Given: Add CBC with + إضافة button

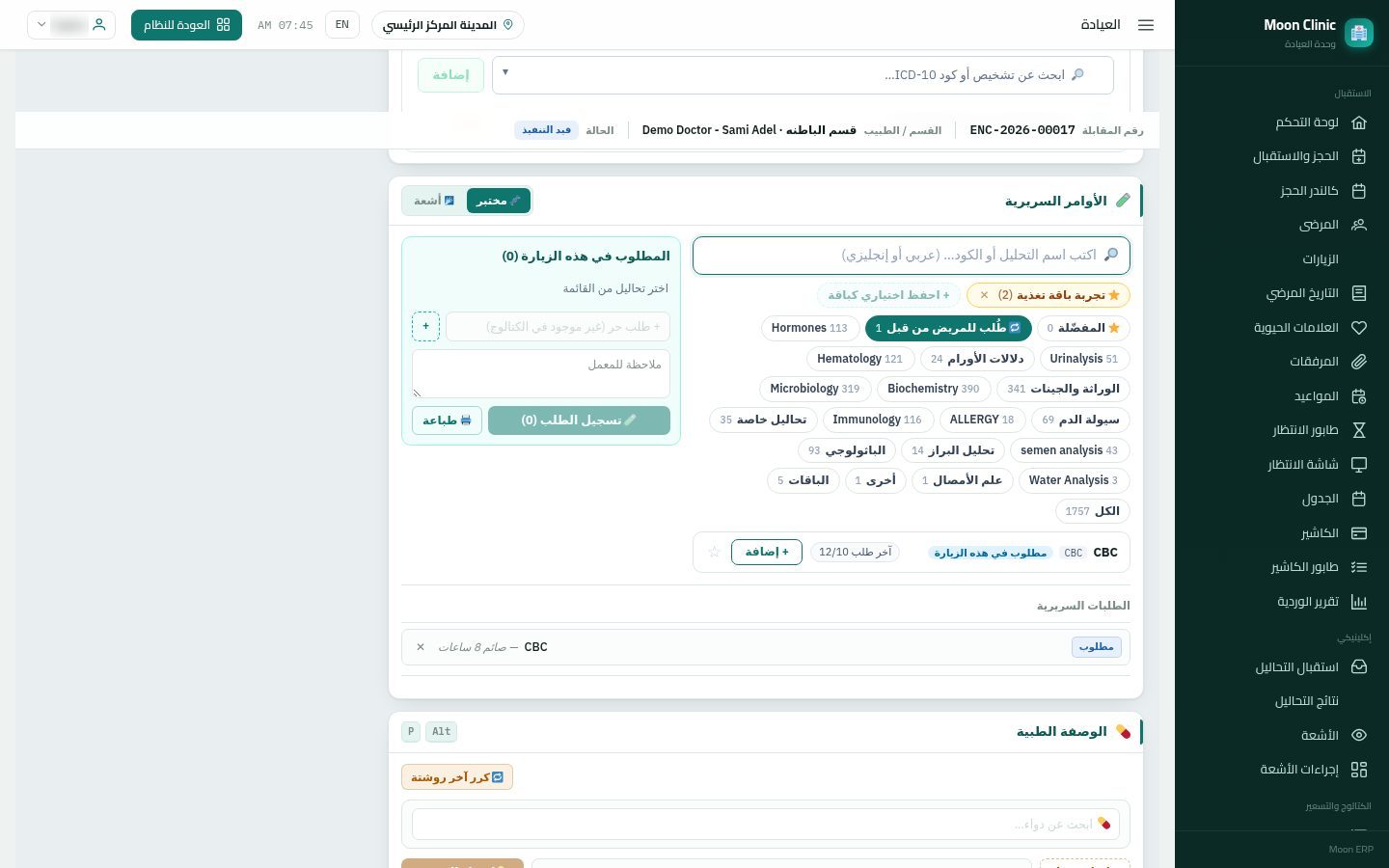Looking at the screenshot, I should (767, 552).
